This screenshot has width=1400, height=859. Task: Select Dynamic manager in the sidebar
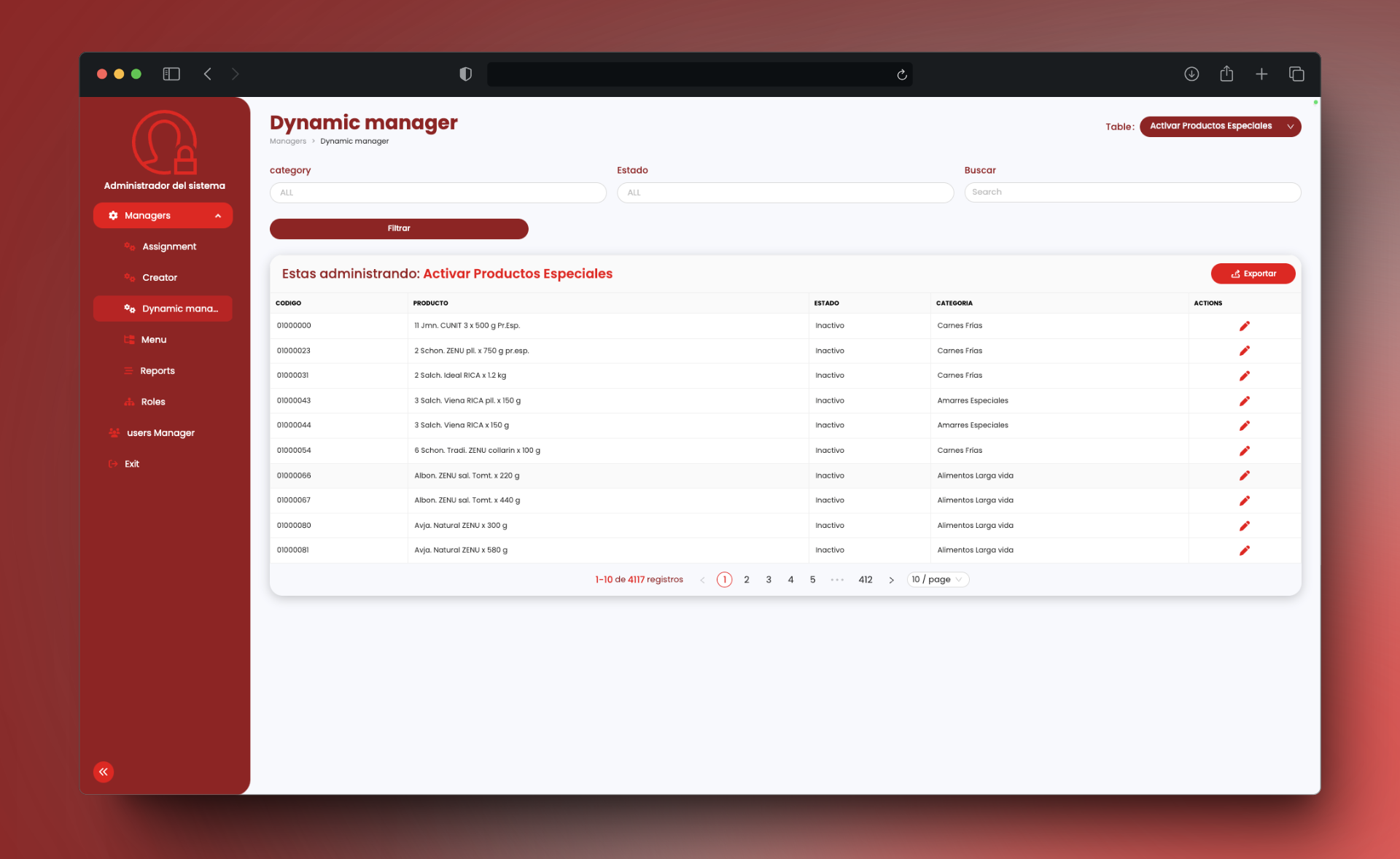pos(163,308)
